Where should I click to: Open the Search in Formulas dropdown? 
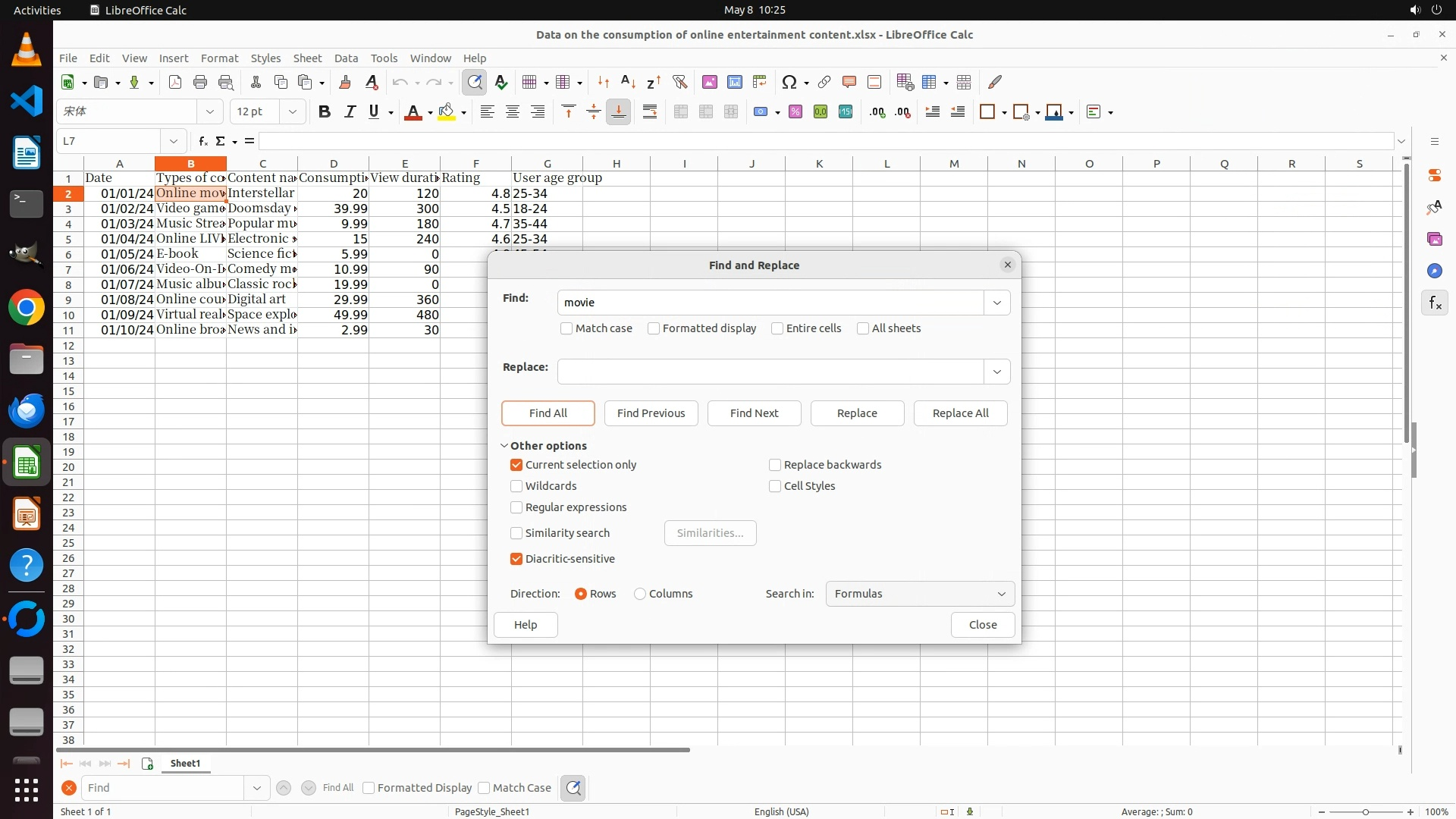pos(920,594)
